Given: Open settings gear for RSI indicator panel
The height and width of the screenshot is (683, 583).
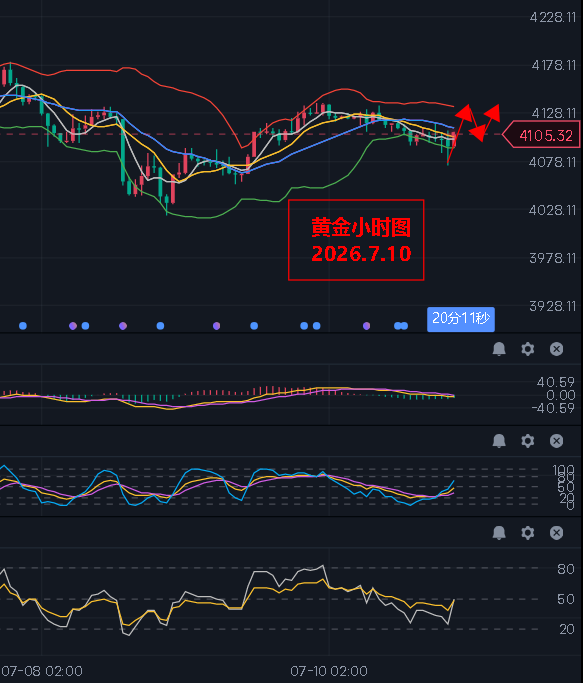Looking at the screenshot, I should coord(528,533).
